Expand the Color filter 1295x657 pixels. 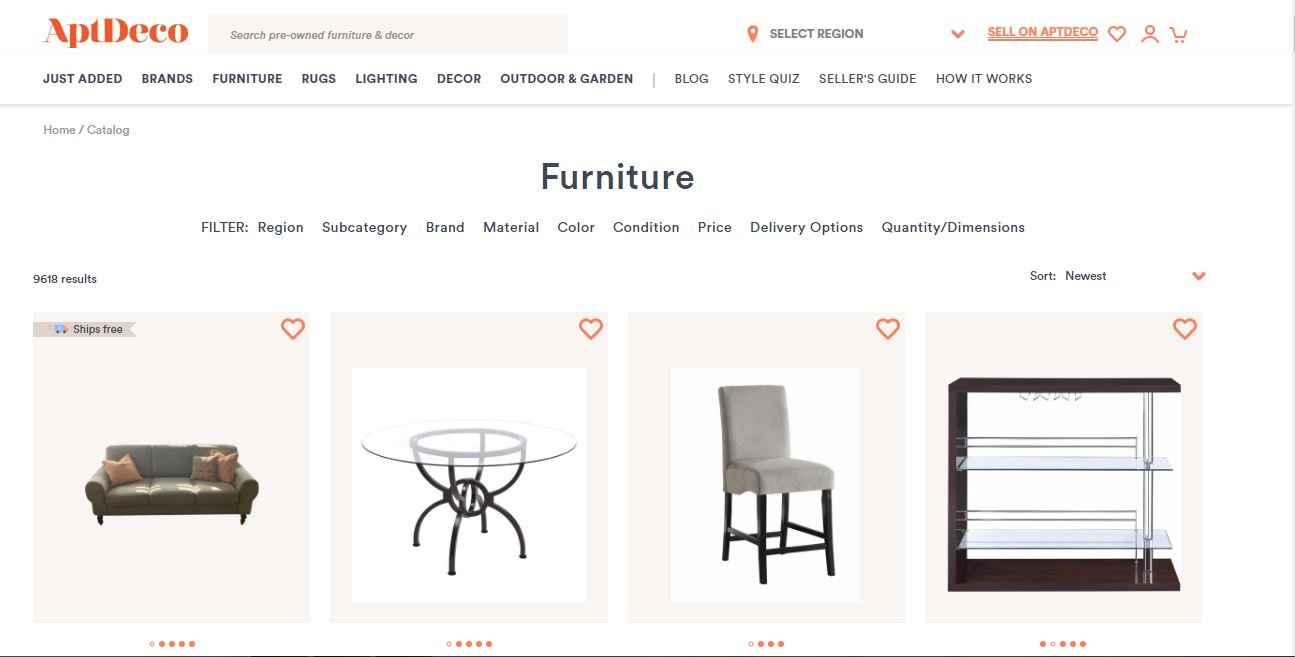(x=576, y=227)
